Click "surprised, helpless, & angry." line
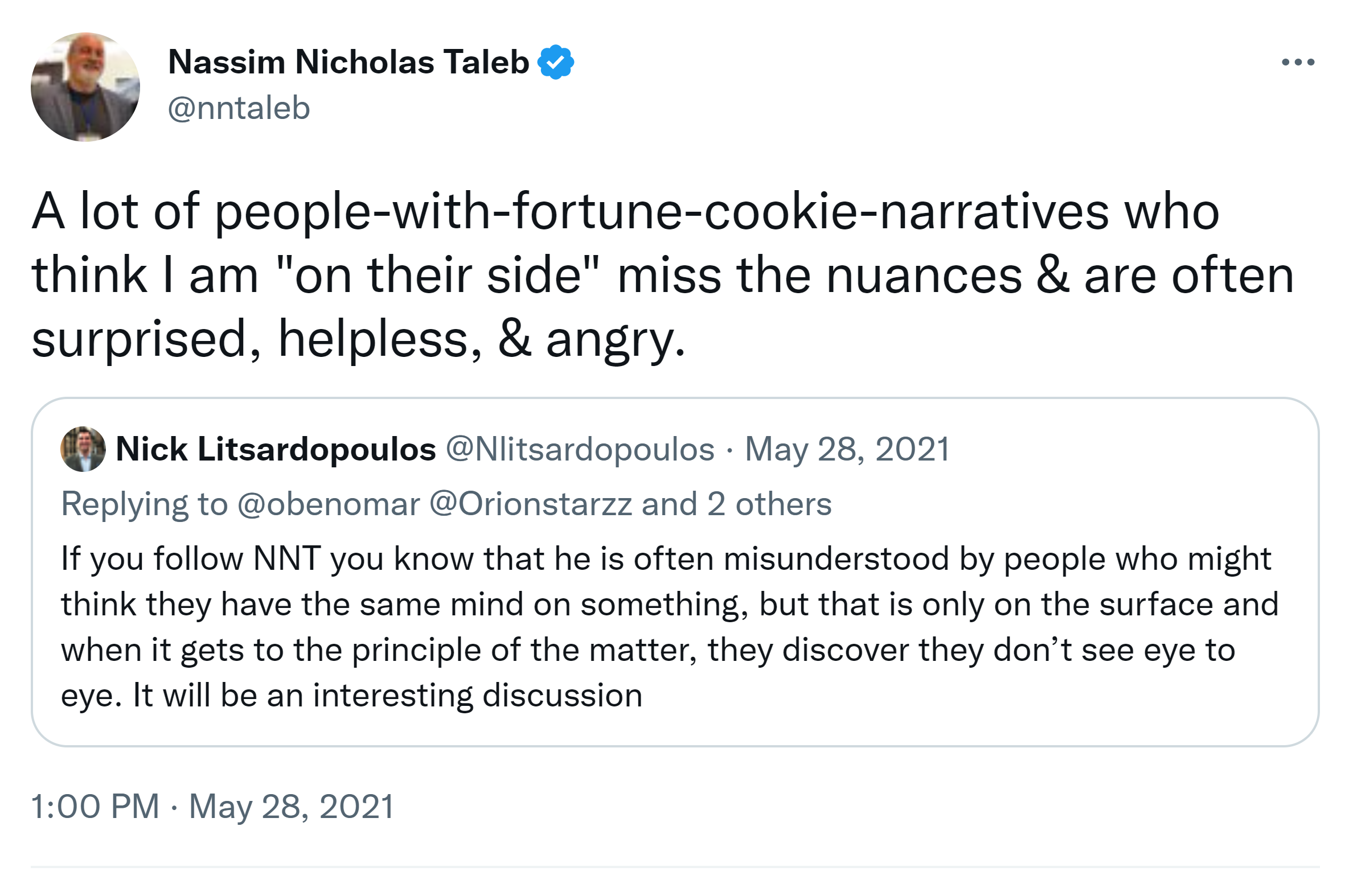 tap(358, 339)
